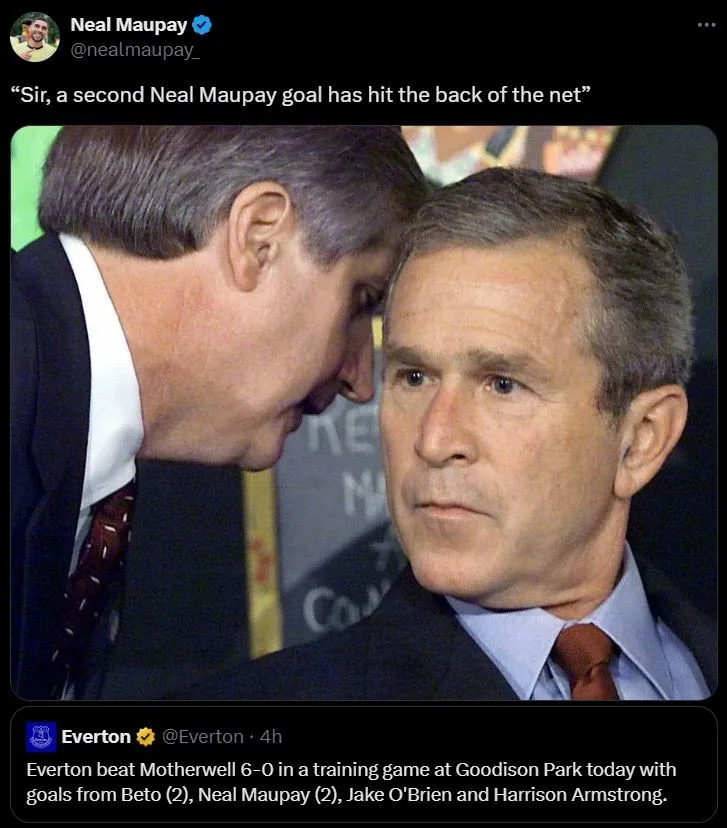Click the blue verified badge
This screenshot has width=727, height=828.
coord(202,25)
